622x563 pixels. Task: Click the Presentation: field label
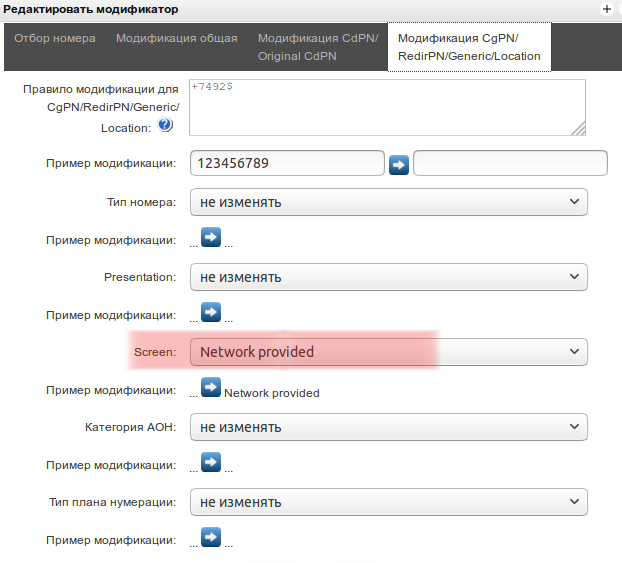tap(140, 277)
